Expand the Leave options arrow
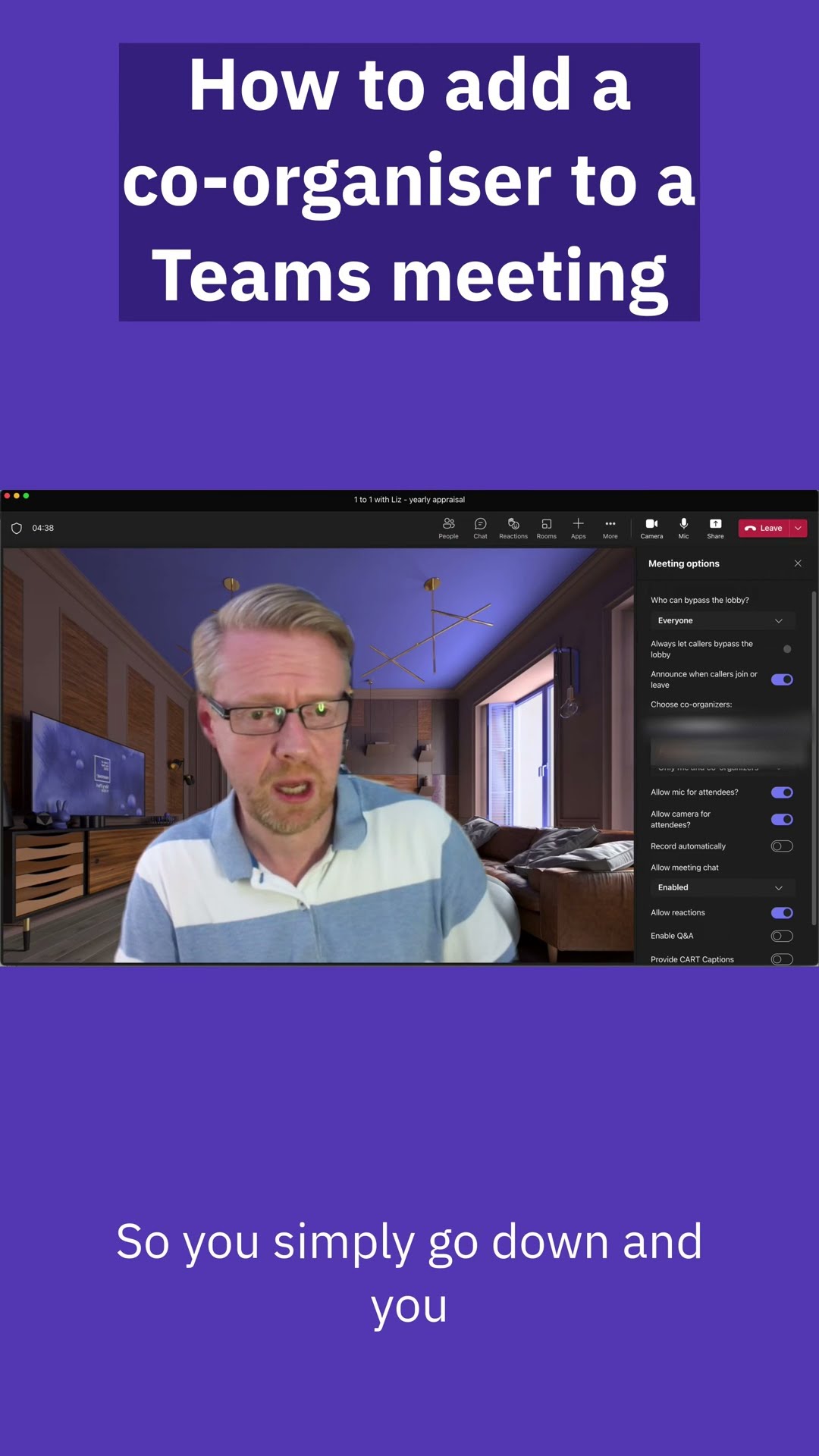Image resolution: width=819 pixels, height=1456 pixels. [x=798, y=528]
